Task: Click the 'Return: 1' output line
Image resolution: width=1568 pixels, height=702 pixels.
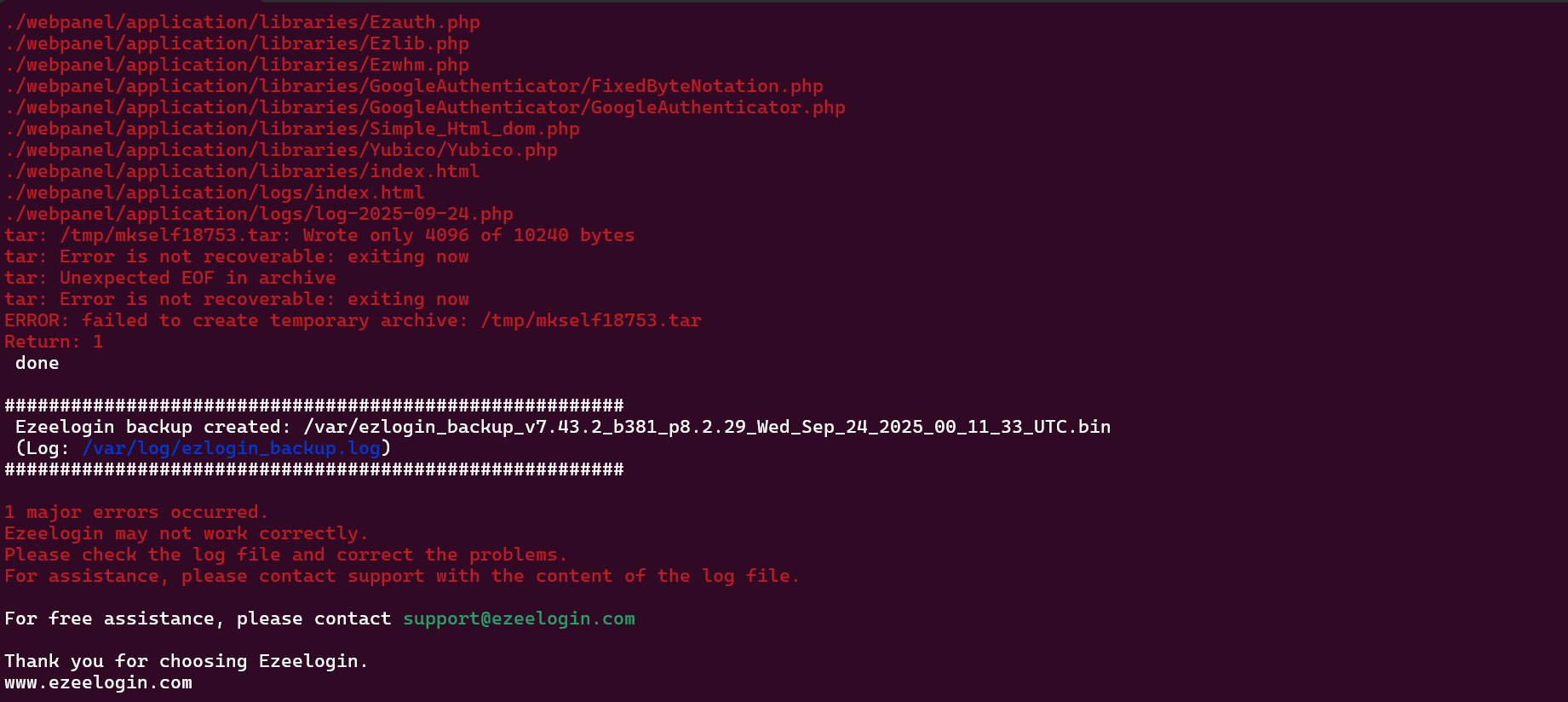Action: tap(54, 342)
